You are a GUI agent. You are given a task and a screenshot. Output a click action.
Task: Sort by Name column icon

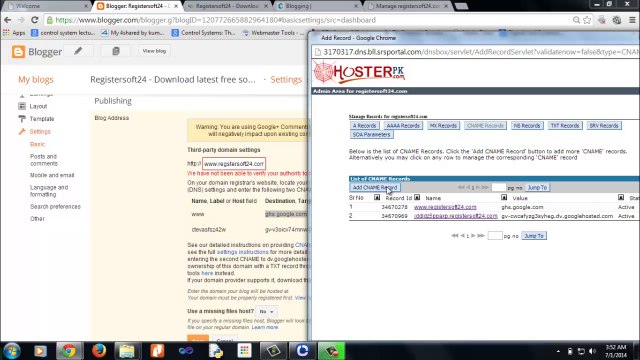[504, 198]
